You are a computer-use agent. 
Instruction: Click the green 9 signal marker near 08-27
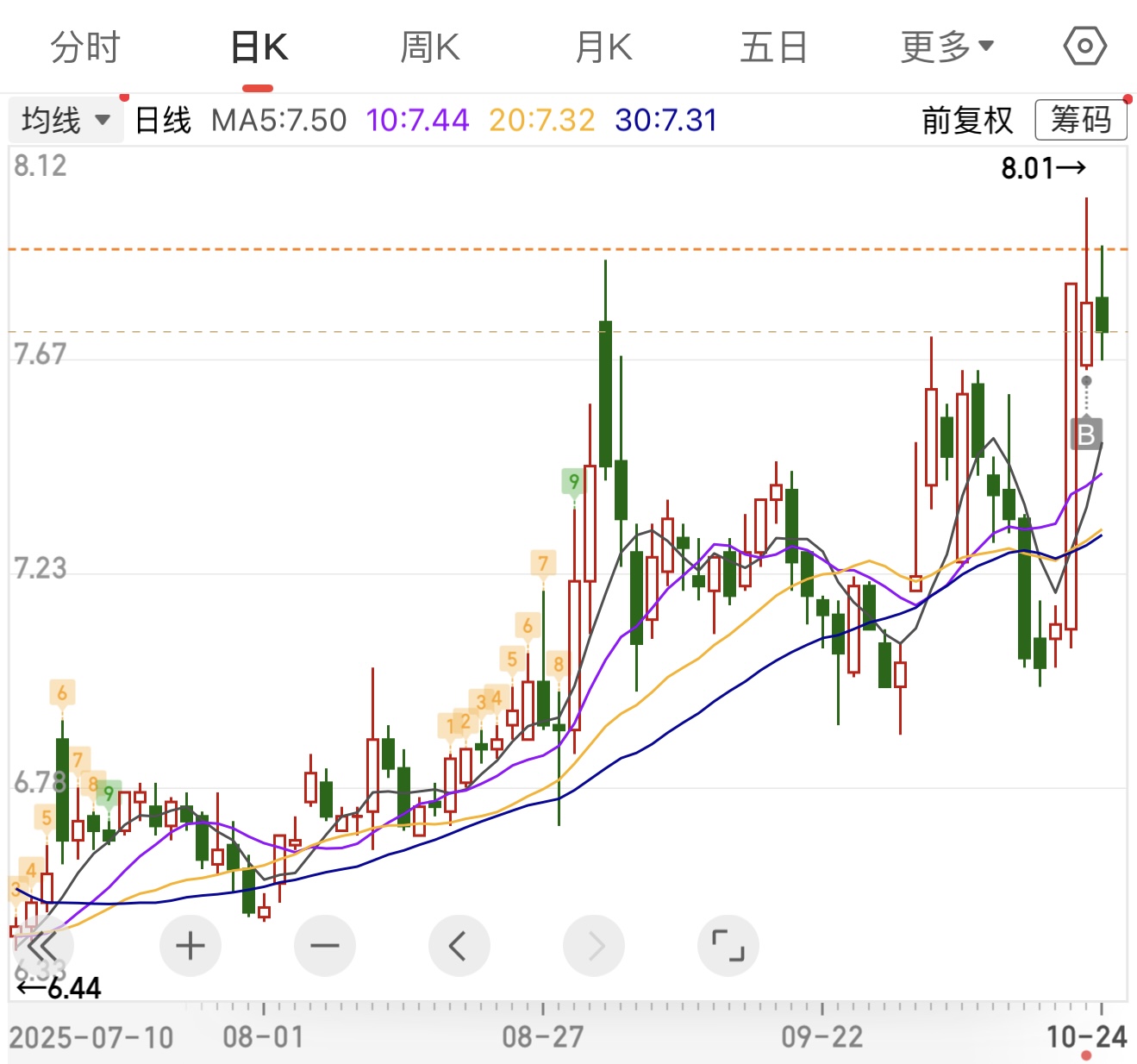tap(573, 481)
